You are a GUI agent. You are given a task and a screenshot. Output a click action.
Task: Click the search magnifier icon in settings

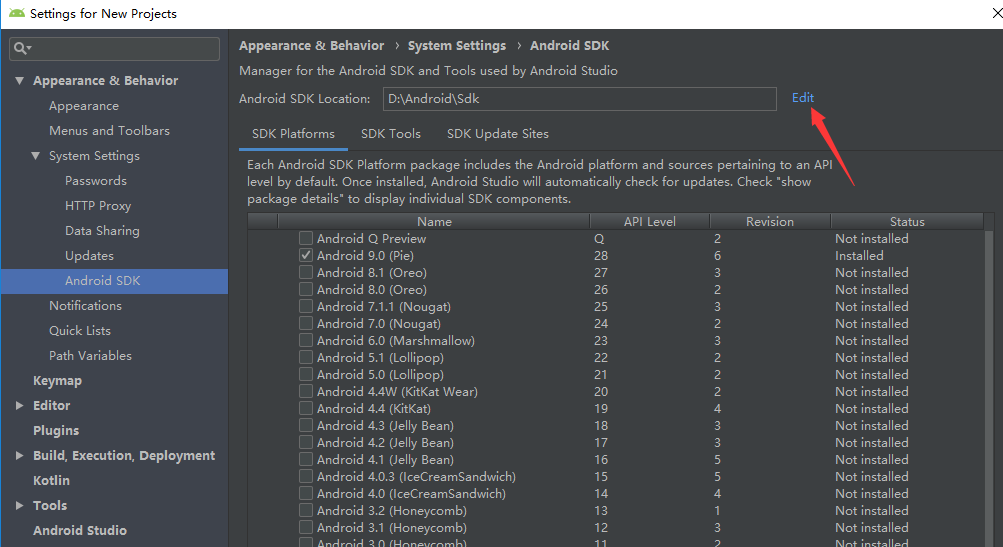[x=22, y=49]
